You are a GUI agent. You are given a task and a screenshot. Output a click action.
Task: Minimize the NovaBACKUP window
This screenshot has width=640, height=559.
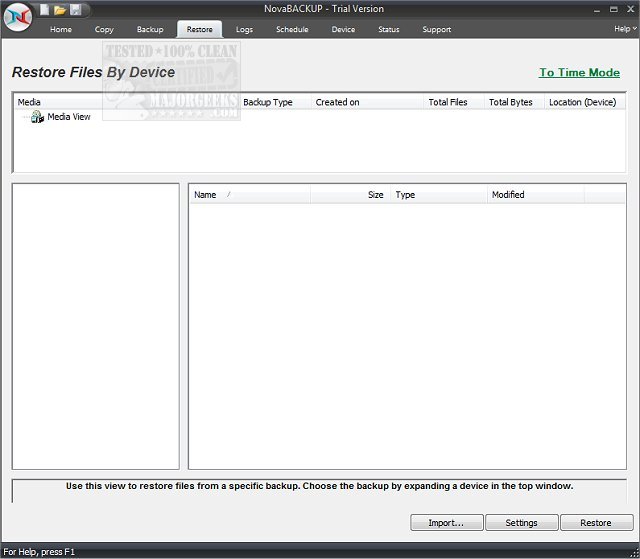click(597, 9)
